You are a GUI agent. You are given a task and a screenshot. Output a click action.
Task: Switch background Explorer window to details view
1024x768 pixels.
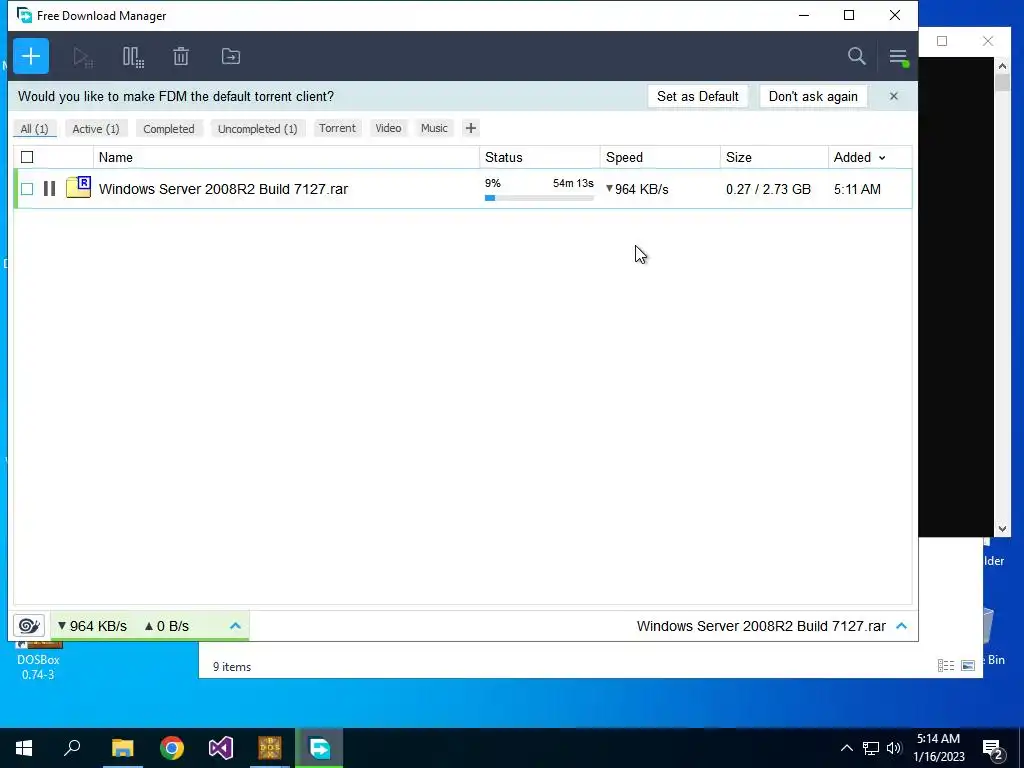click(x=946, y=665)
